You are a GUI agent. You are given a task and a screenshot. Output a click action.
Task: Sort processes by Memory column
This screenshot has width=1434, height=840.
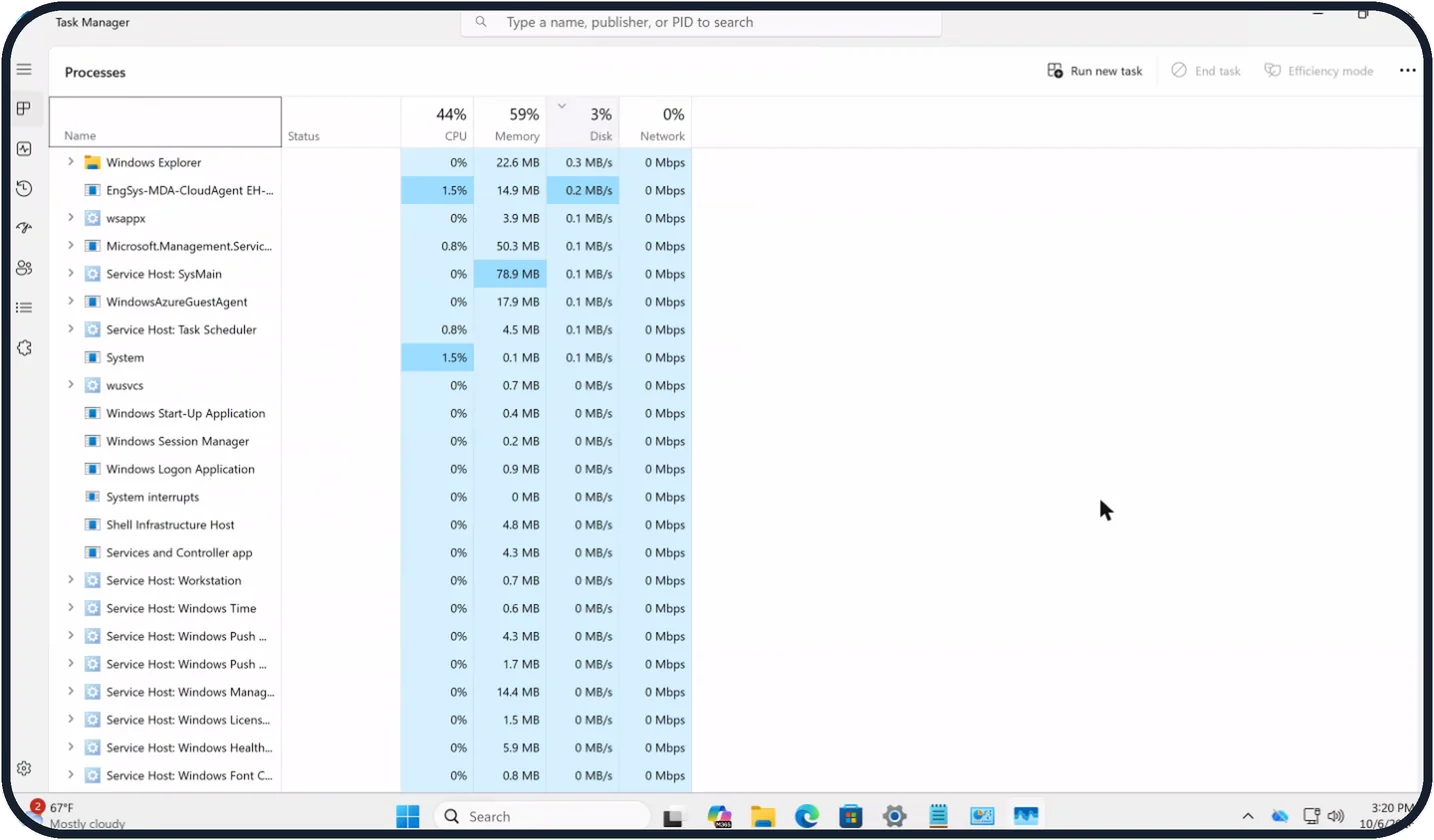pos(510,122)
